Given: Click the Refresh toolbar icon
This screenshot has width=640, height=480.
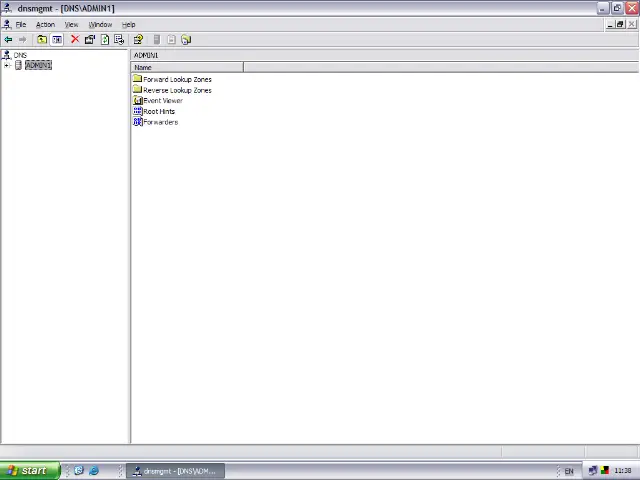Looking at the screenshot, I should [x=104, y=40].
